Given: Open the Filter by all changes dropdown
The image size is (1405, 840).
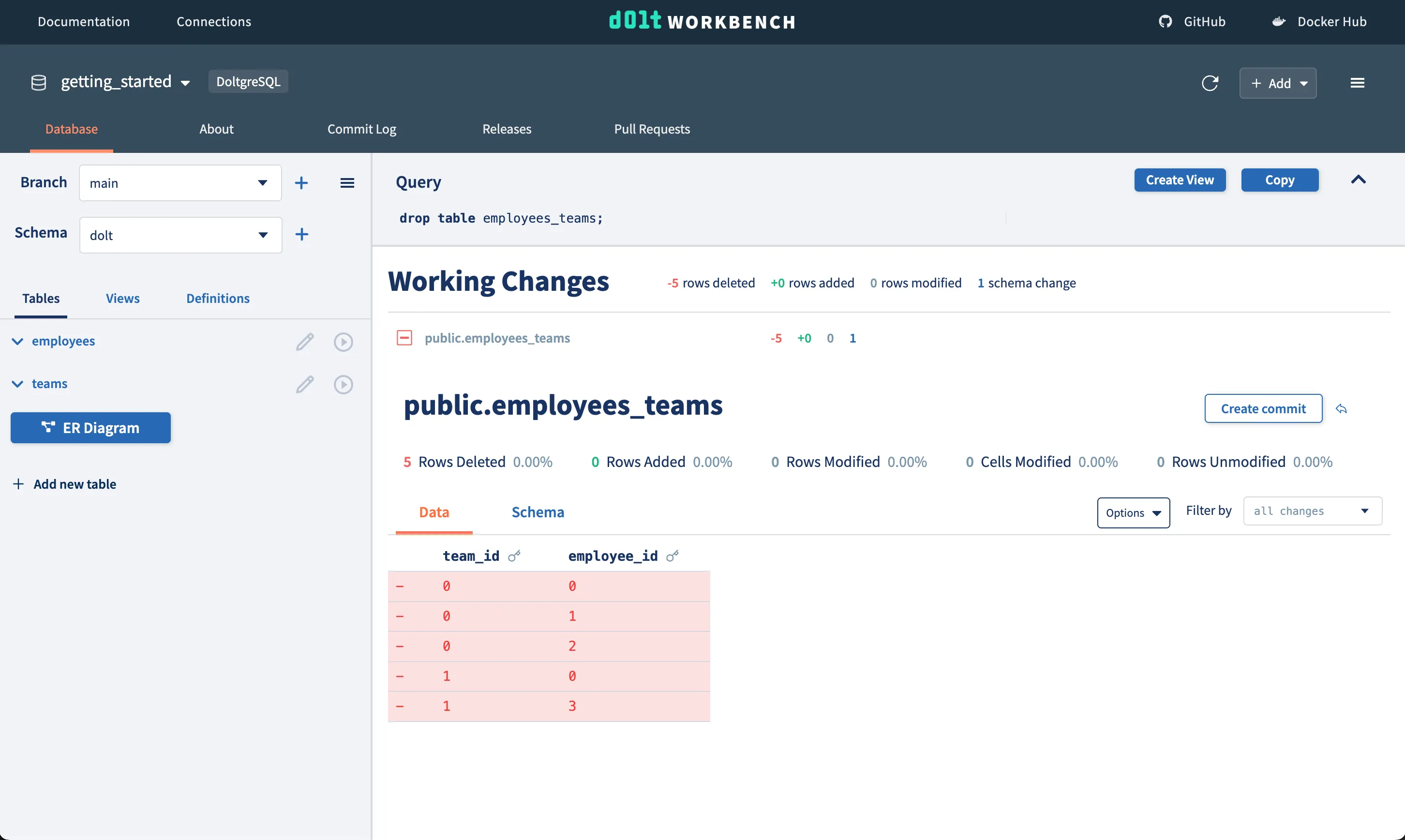Looking at the screenshot, I should click(1312, 511).
